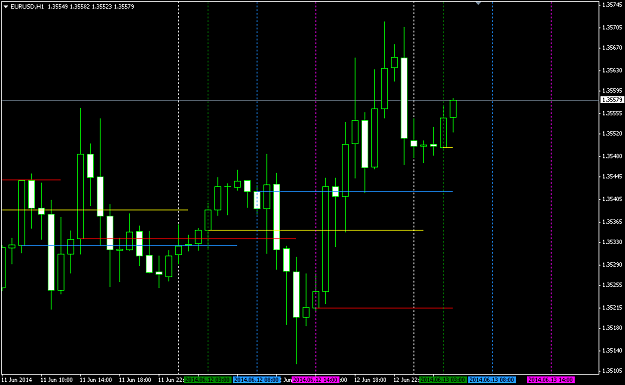Select the short dark red line near 1.35440
Screen dimensions: 625x385
point(31,180)
